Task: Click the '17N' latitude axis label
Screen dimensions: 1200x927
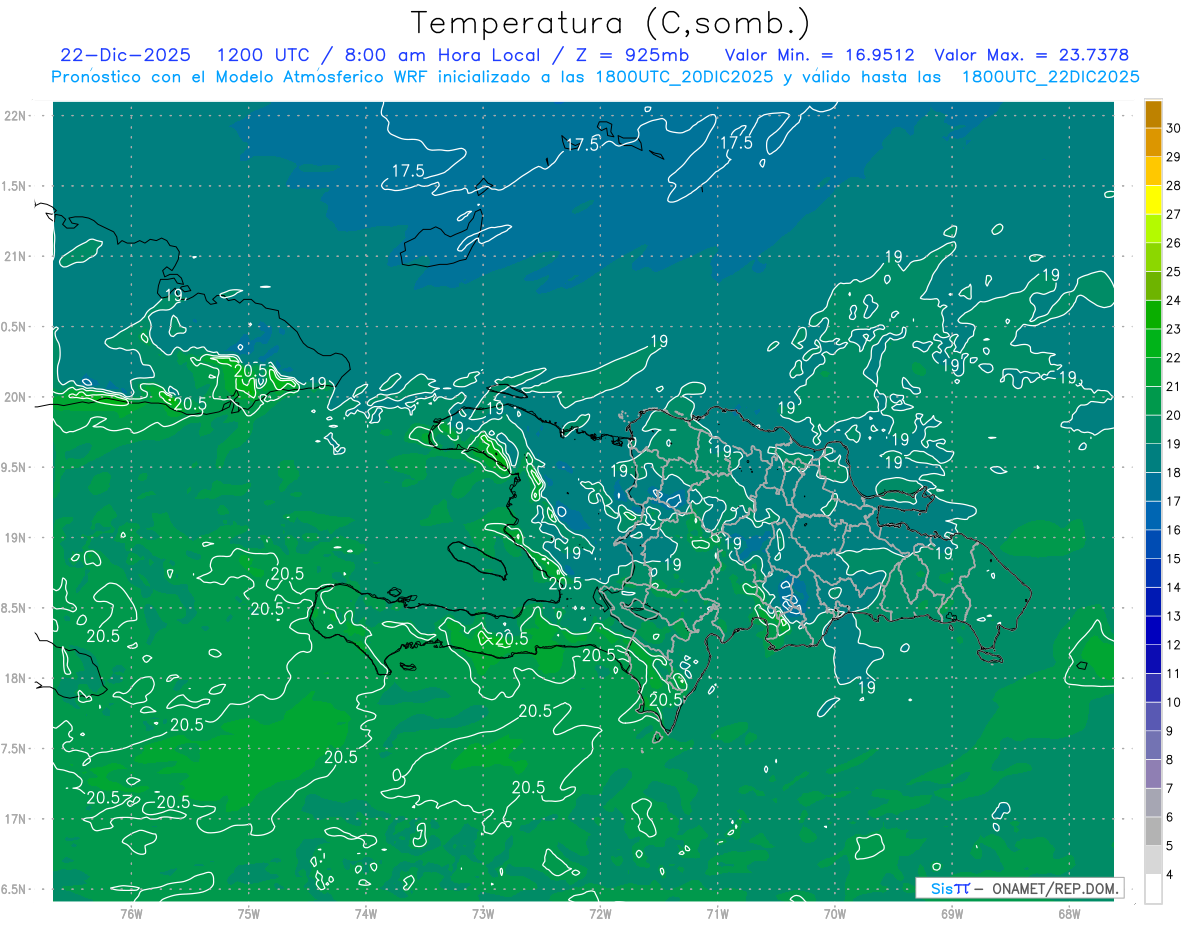Action: pos(15,819)
